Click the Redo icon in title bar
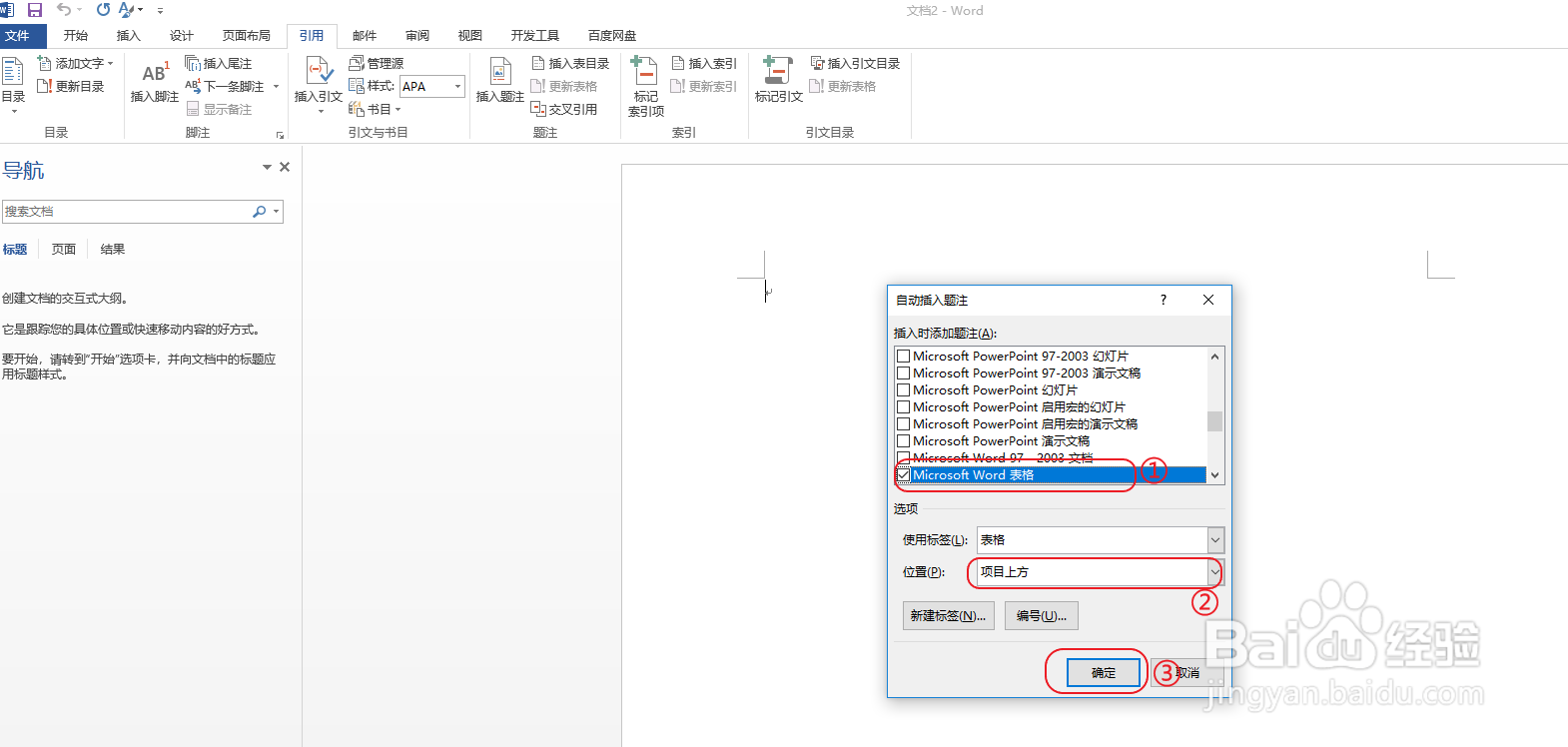This screenshot has width=1568, height=747. tap(103, 10)
